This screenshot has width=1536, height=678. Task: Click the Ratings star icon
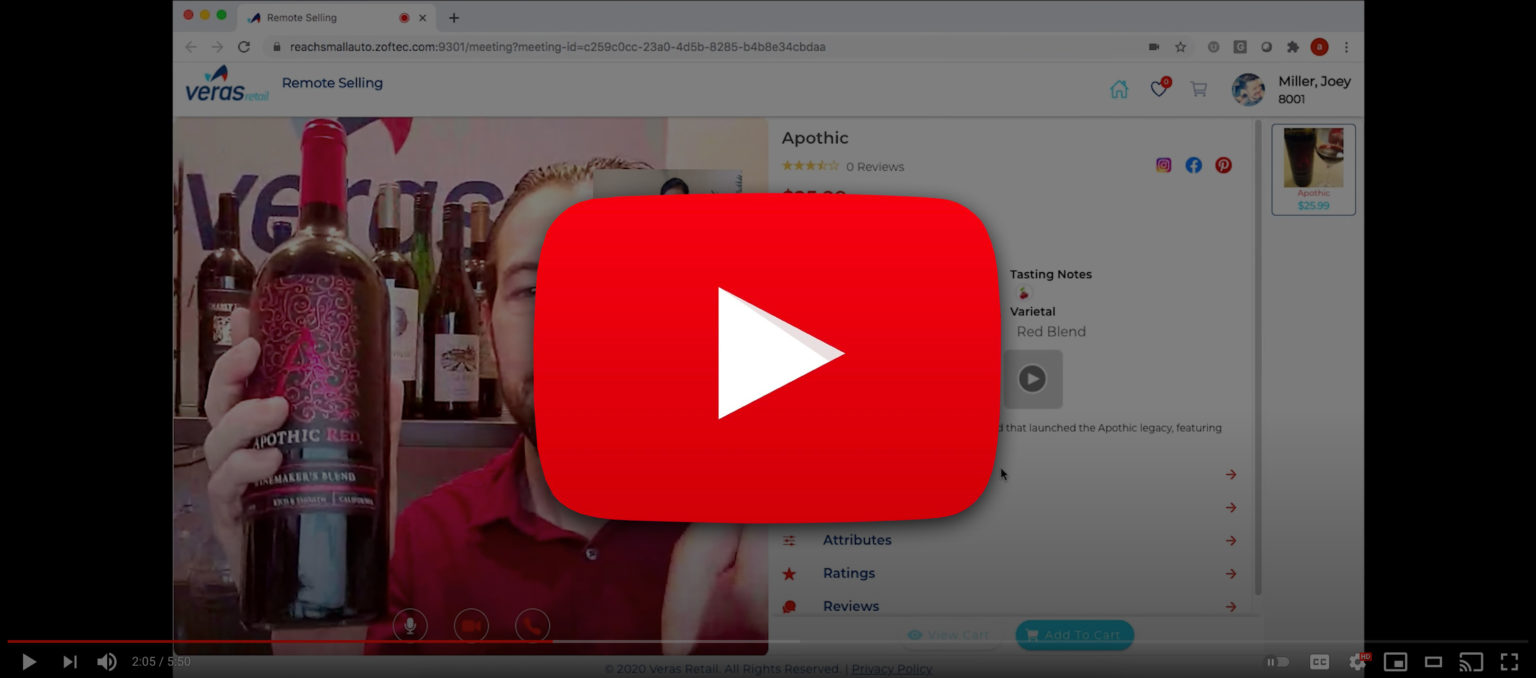(789, 573)
